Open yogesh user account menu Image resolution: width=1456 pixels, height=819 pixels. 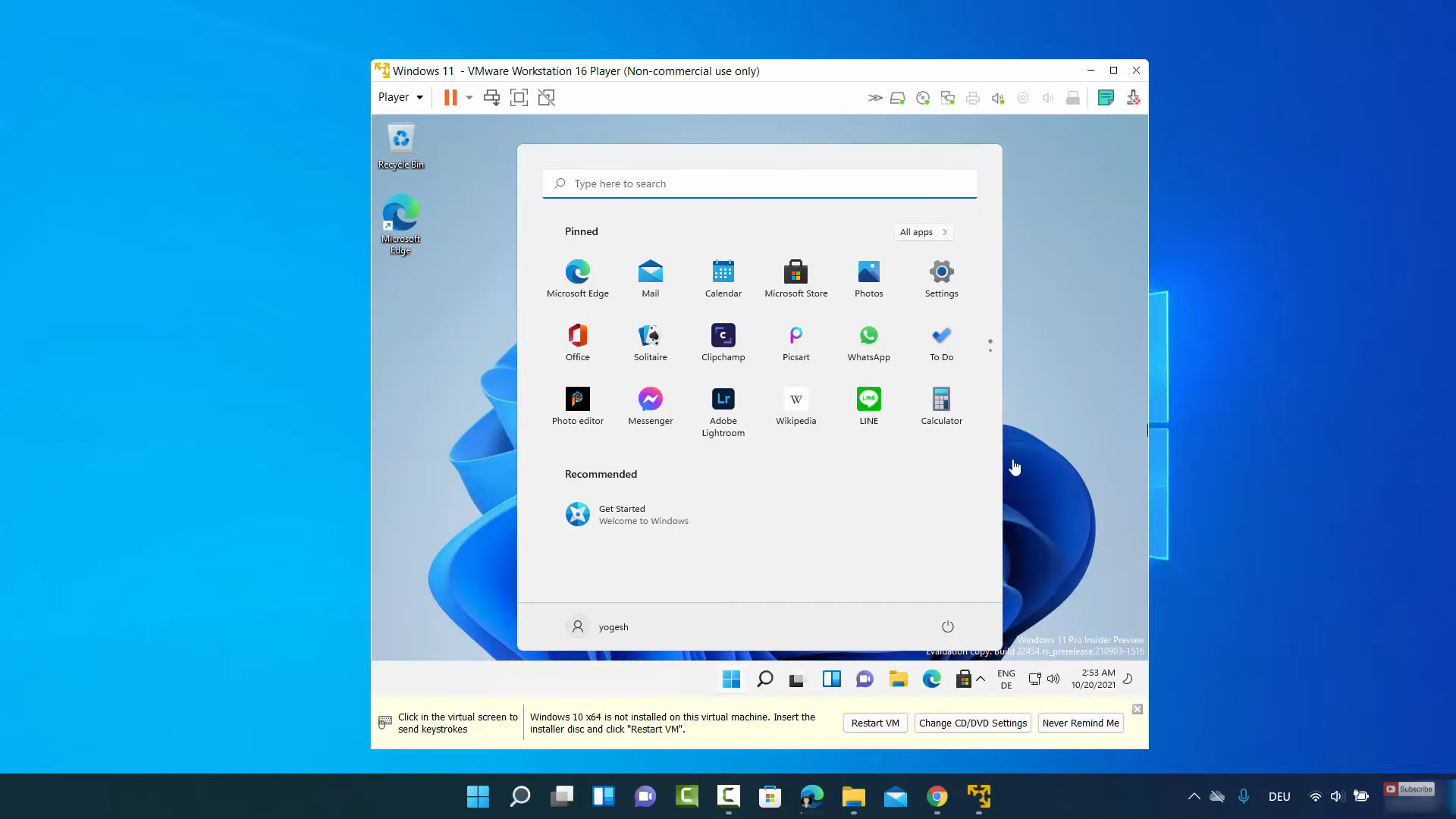[x=598, y=626]
